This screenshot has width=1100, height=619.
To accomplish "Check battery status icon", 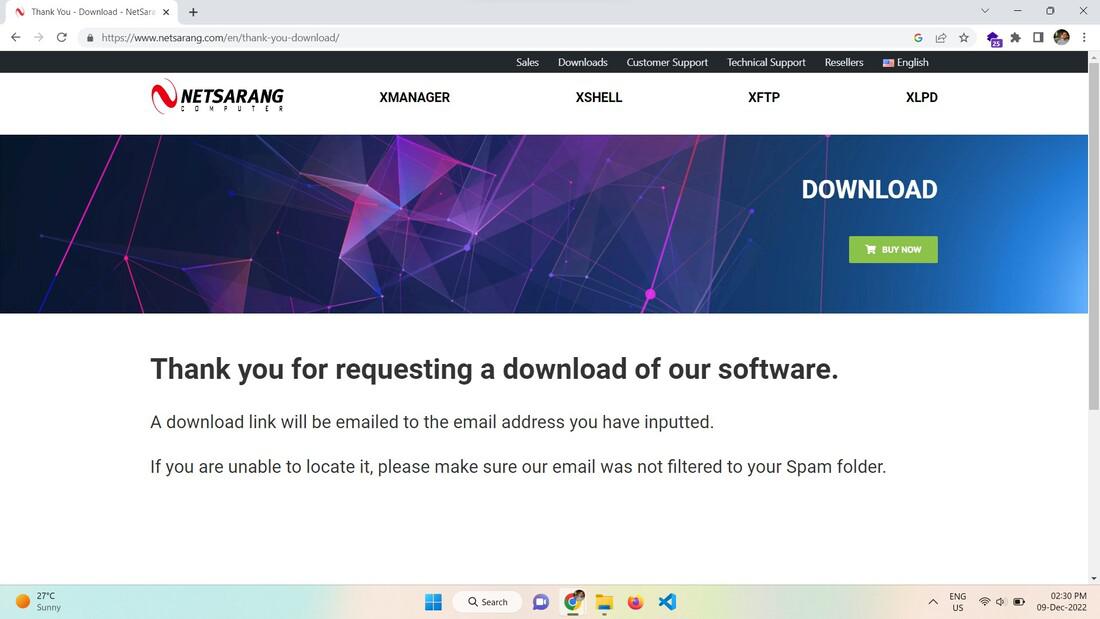I will coord(1019,602).
